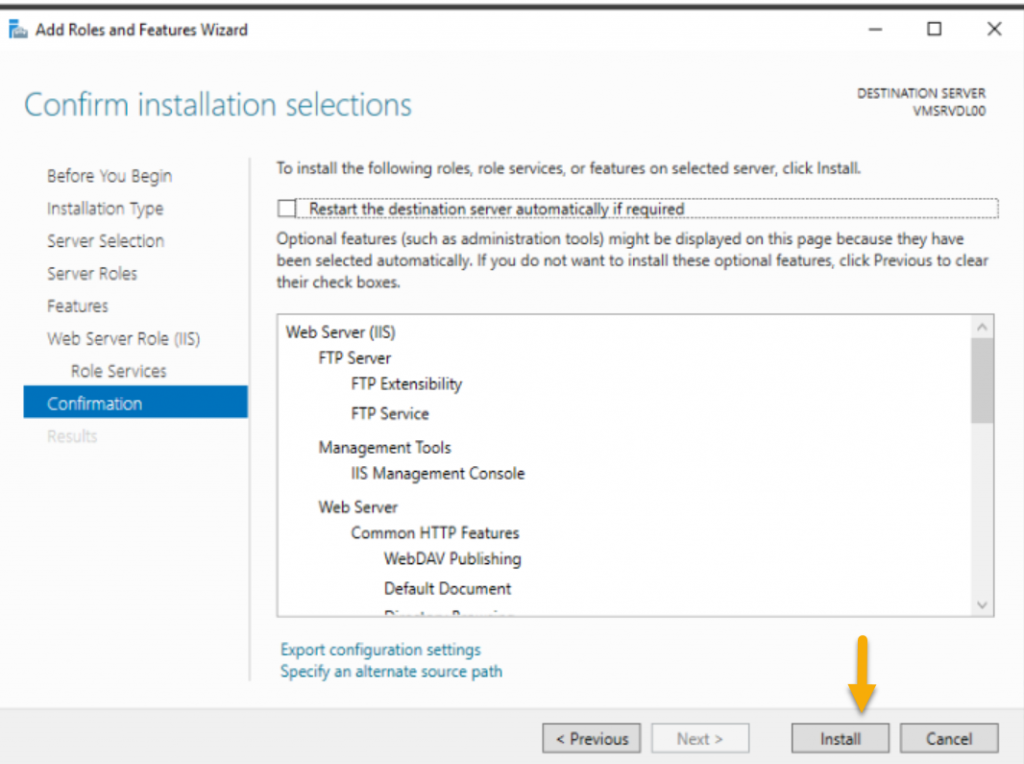
Task: Enable automatic restart of destination server
Action: point(286,208)
